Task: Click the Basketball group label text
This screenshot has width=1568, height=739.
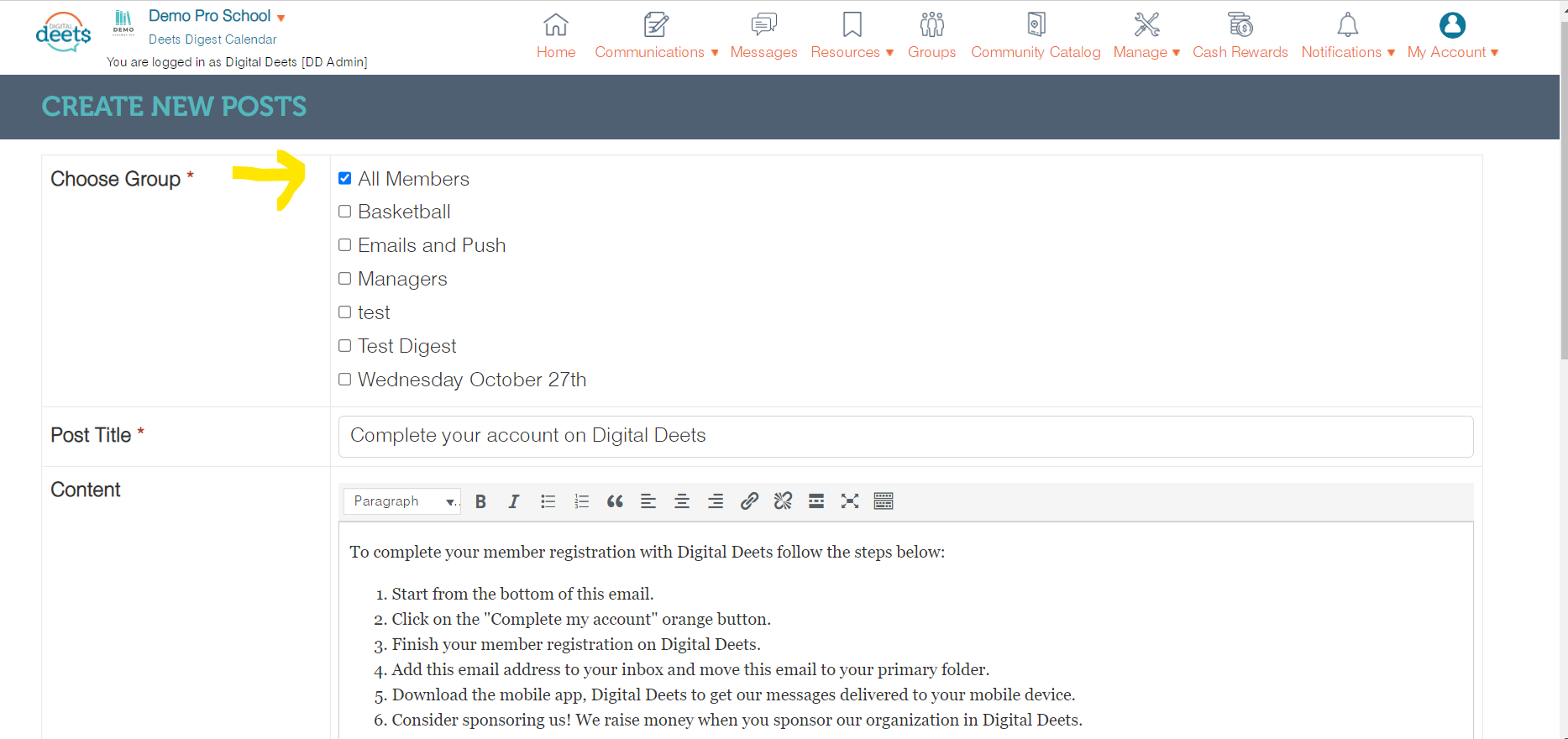Action: tap(404, 212)
